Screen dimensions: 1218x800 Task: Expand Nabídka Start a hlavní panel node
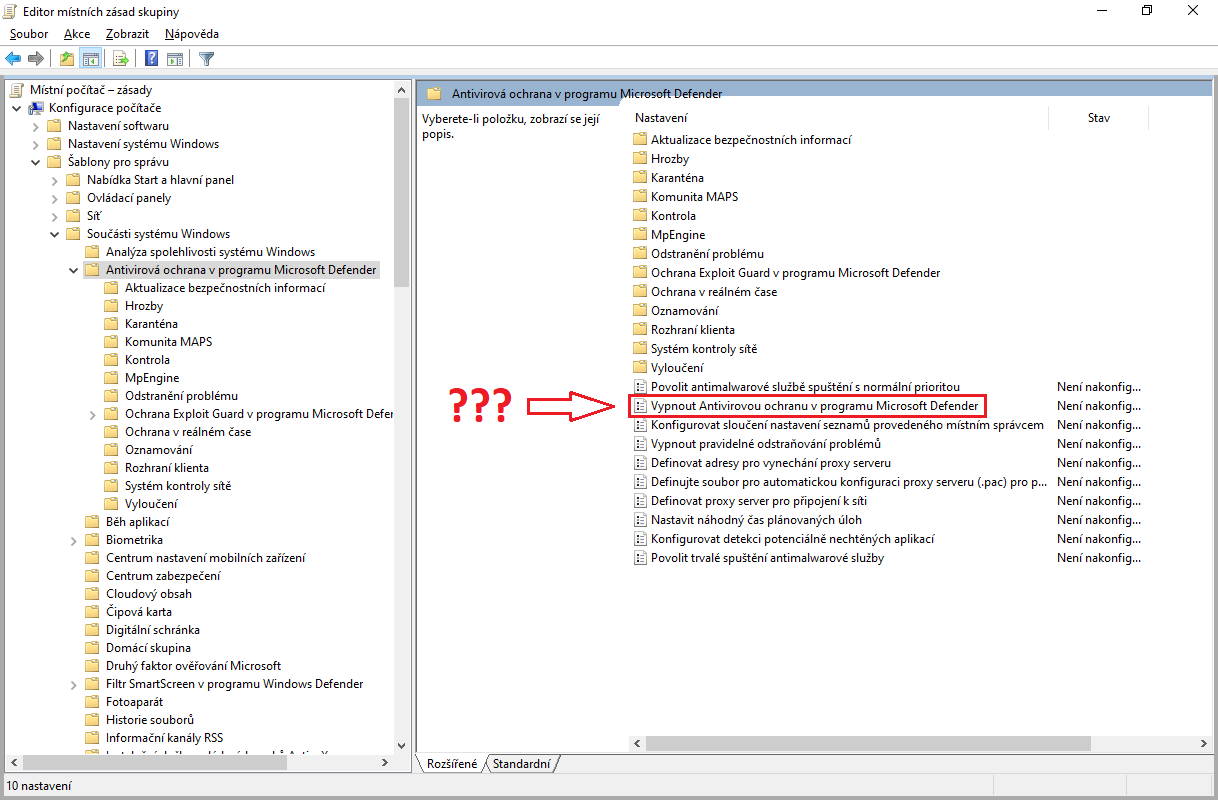point(55,179)
